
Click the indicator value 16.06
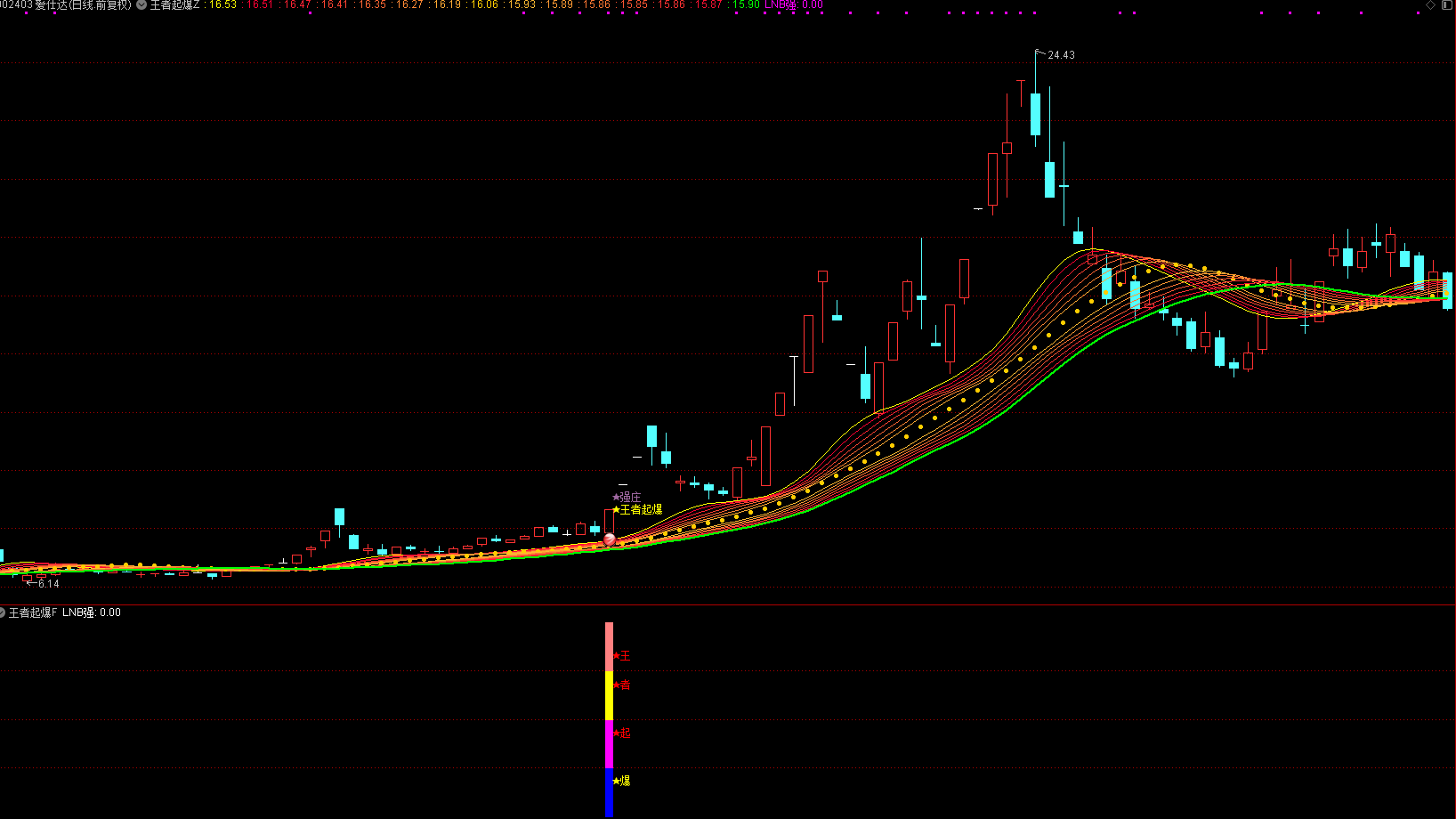tap(484, 5)
